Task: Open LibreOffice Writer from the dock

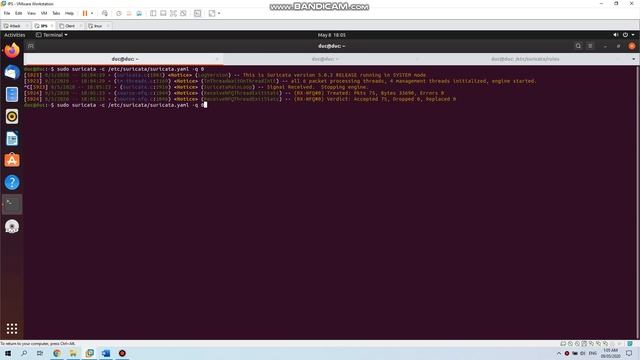Action: pyautogui.click(x=12, y=139)
